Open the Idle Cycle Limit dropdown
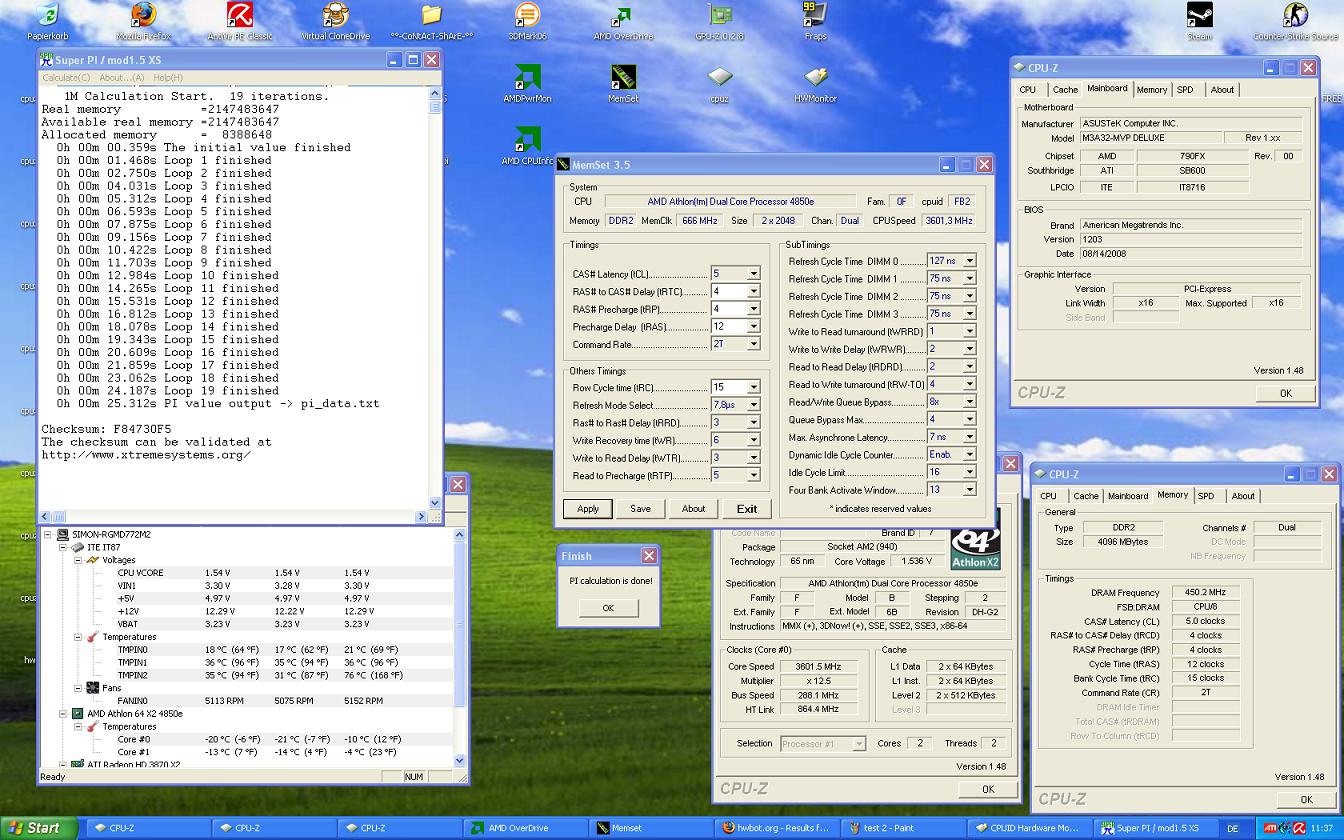Screen dimensions: 1344x840 click(969, 472)
